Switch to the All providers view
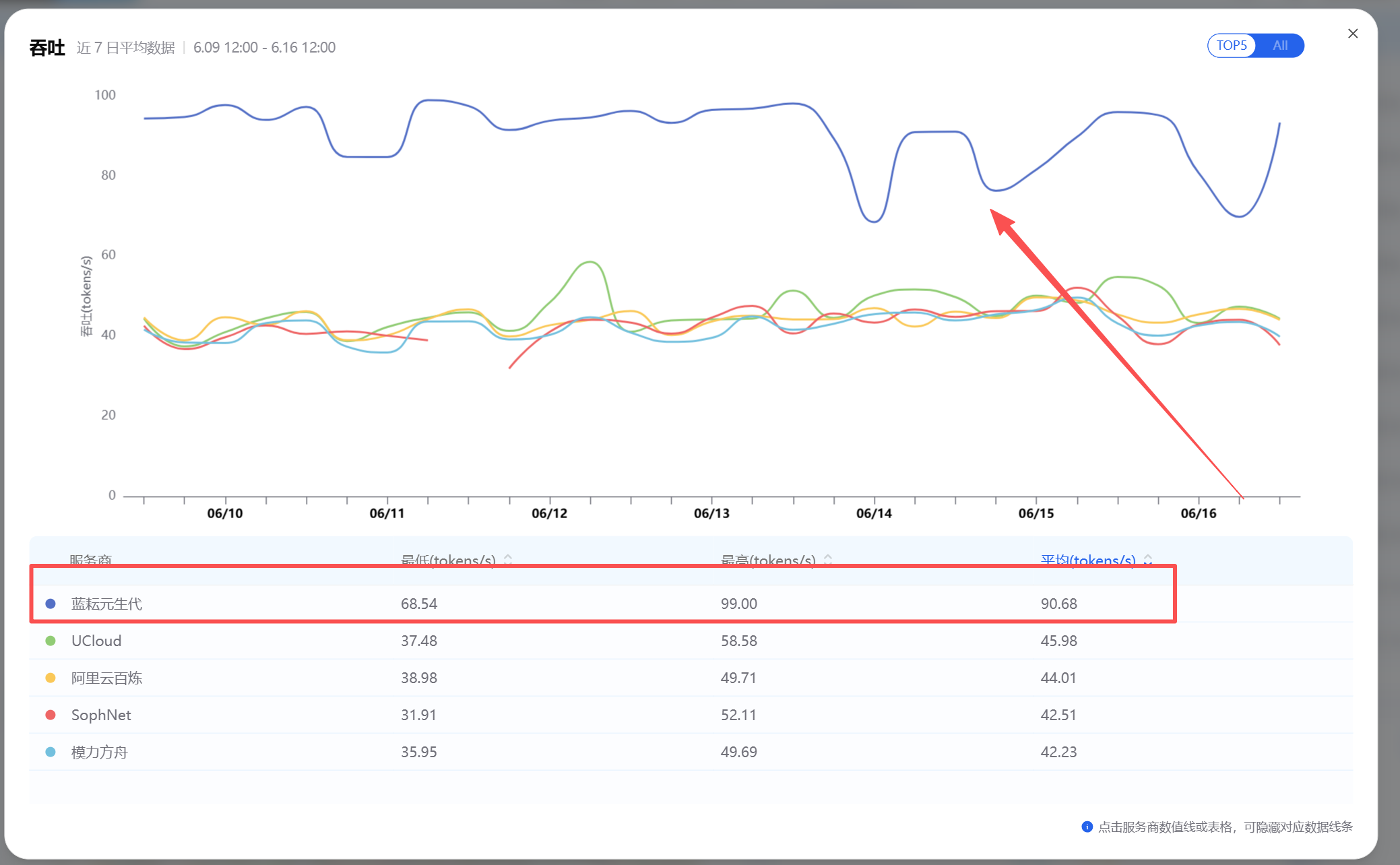1400x865 pixels. 1280,46
